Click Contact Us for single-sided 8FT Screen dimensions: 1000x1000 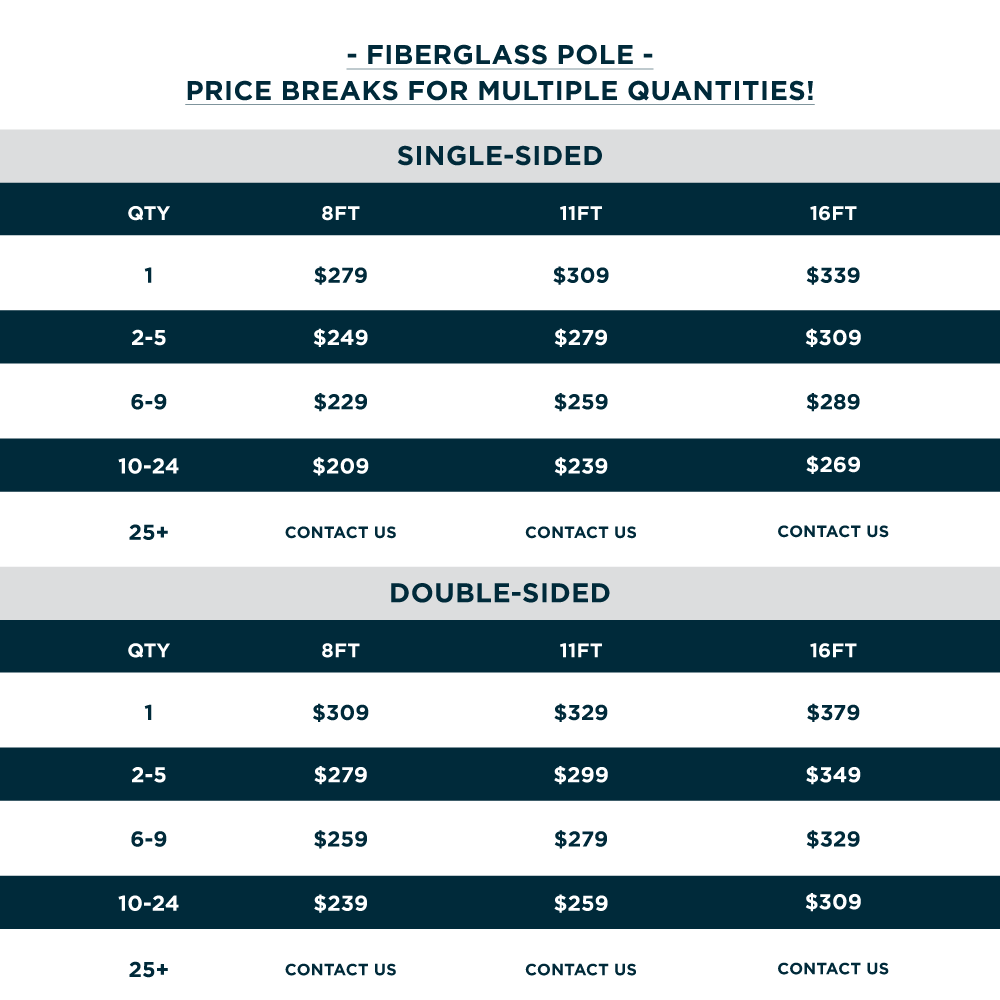341,532
